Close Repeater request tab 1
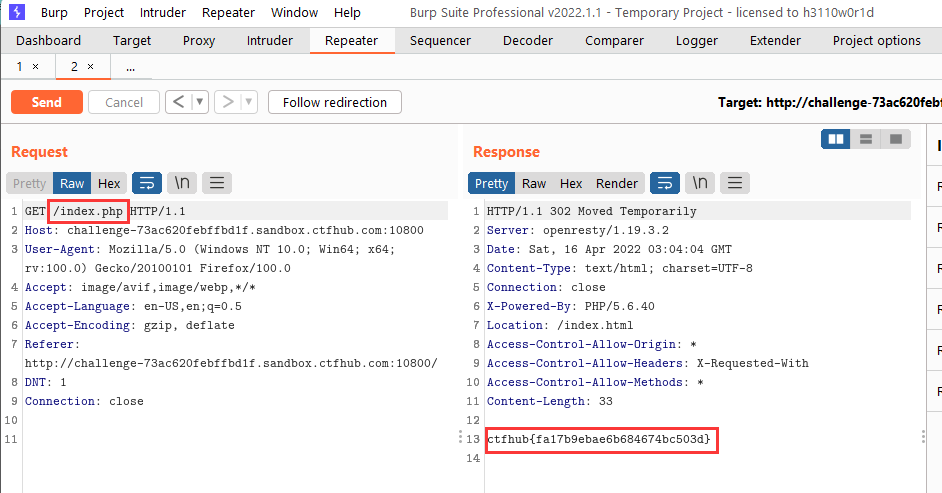 [35, 67]
